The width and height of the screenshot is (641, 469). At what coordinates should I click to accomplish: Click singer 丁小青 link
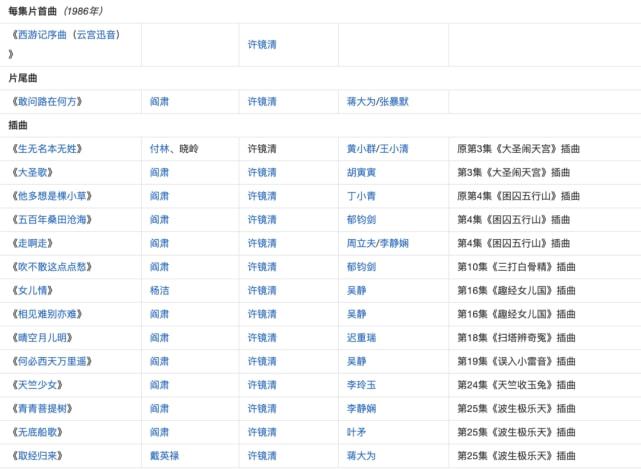pos(361,196)
